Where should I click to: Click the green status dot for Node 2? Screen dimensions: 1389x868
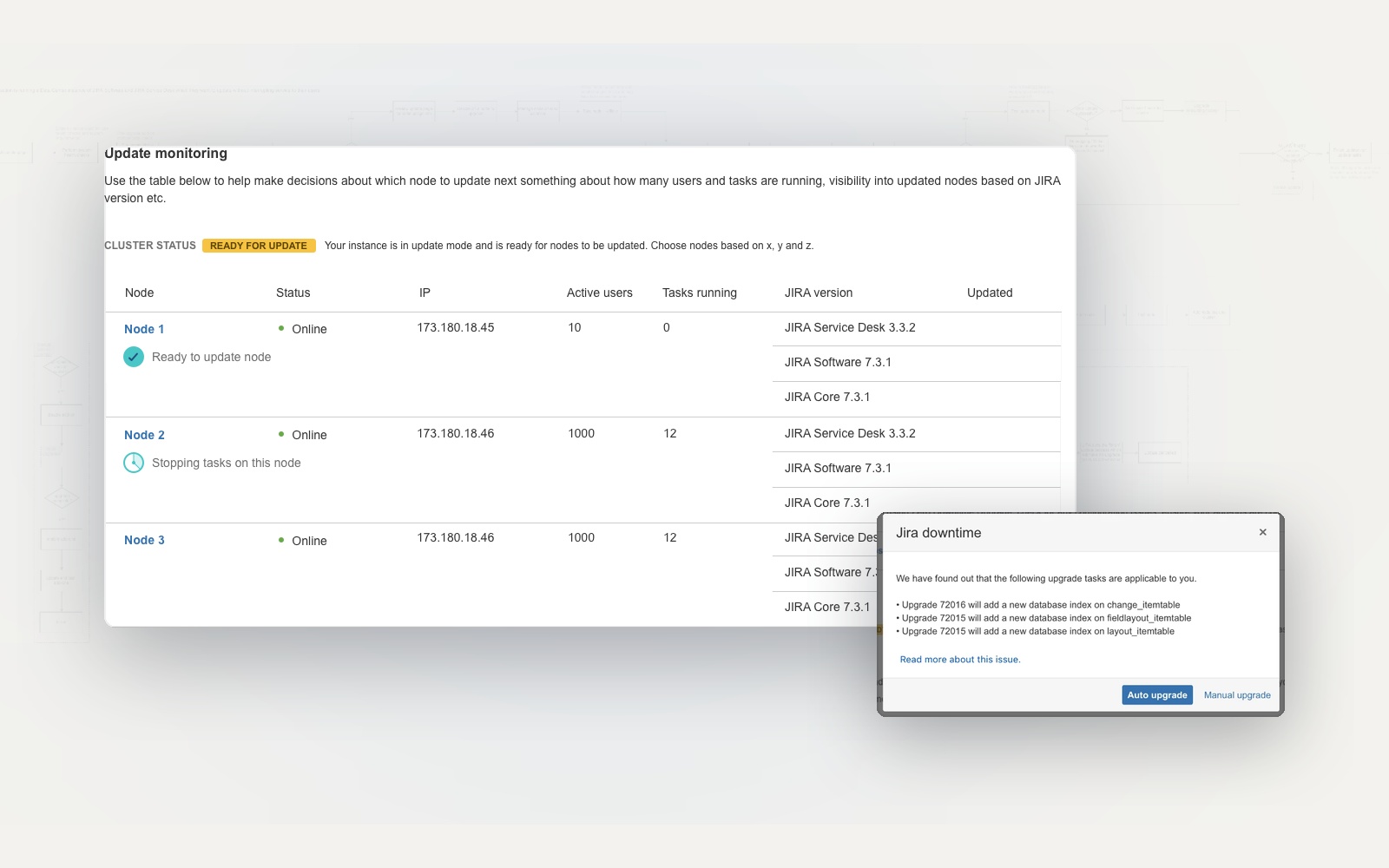coord(281,434)
